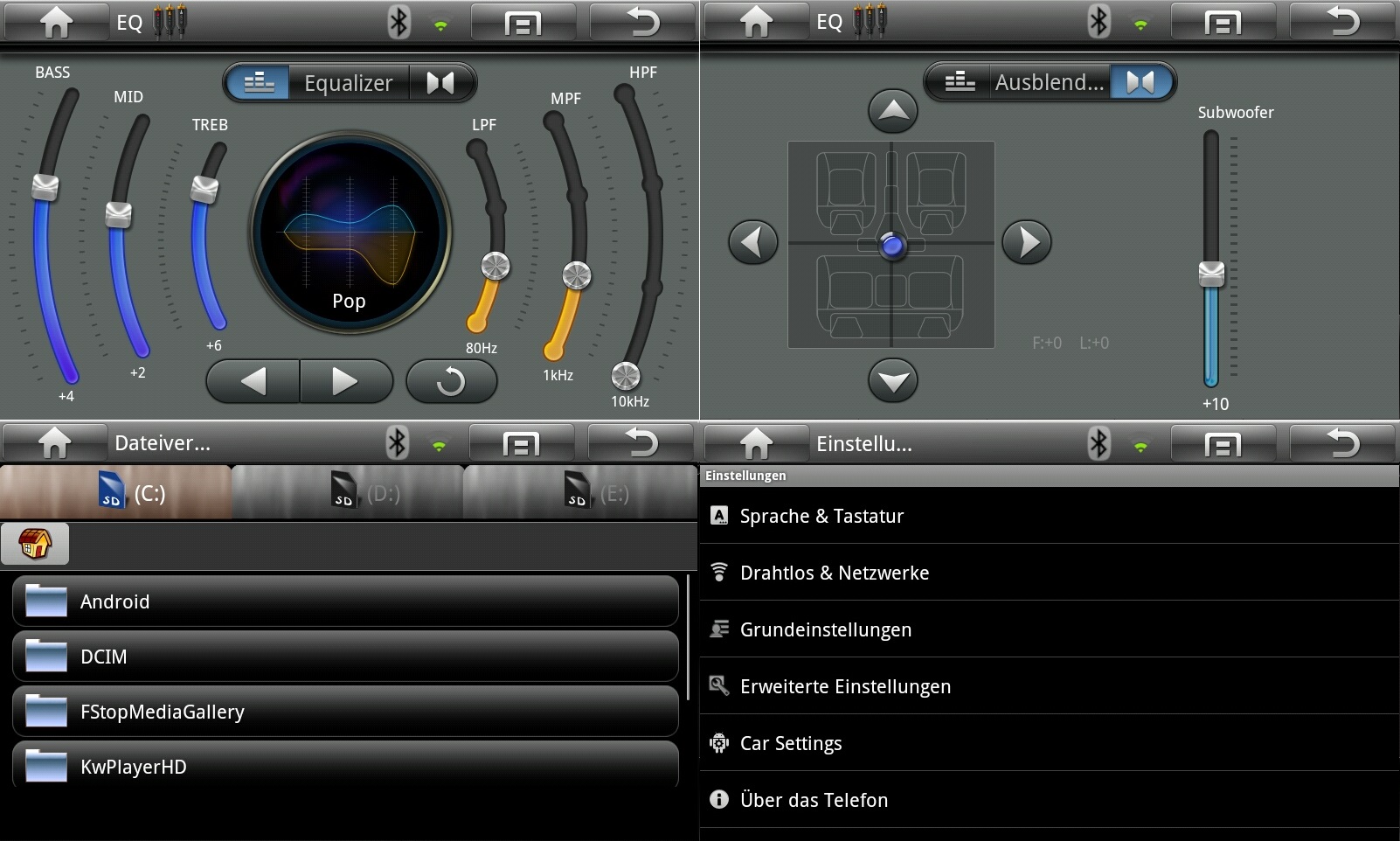Shift balance right with the right arrow button
This screenshot has height=841, width=1400.
pyautogui.click(x=1026, y=242)
